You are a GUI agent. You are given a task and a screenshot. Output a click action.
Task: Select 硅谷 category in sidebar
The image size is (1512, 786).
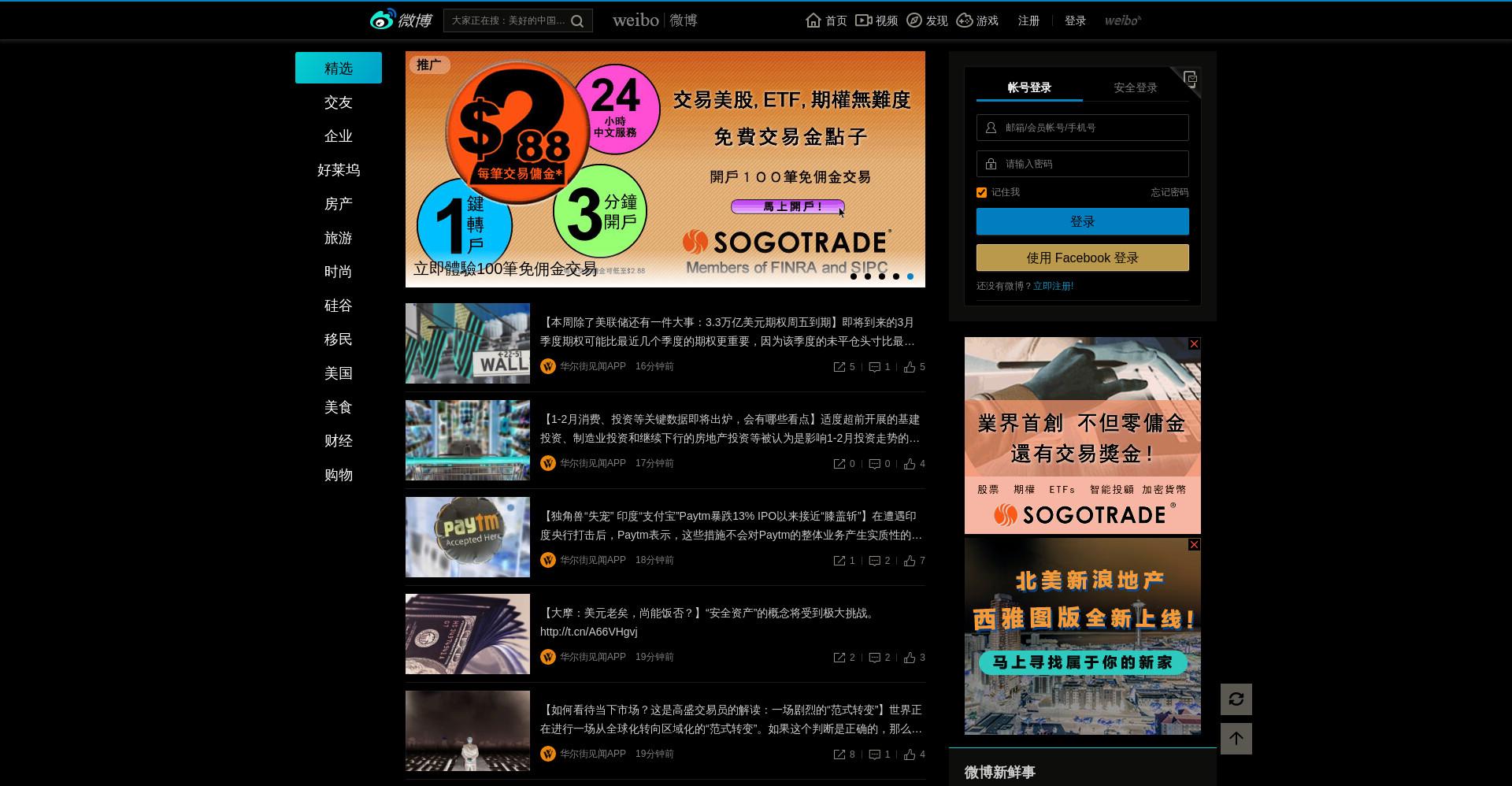coord(339,306)
